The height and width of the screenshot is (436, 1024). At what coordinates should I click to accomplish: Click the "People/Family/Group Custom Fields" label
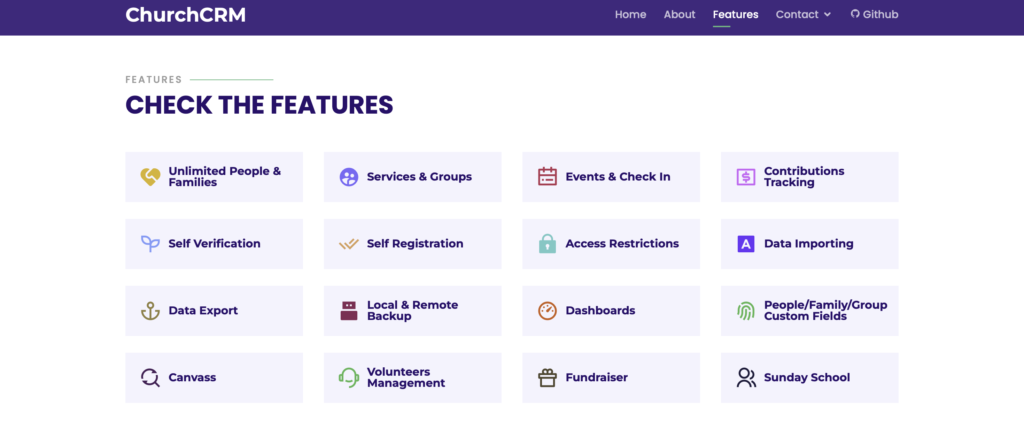825,311
